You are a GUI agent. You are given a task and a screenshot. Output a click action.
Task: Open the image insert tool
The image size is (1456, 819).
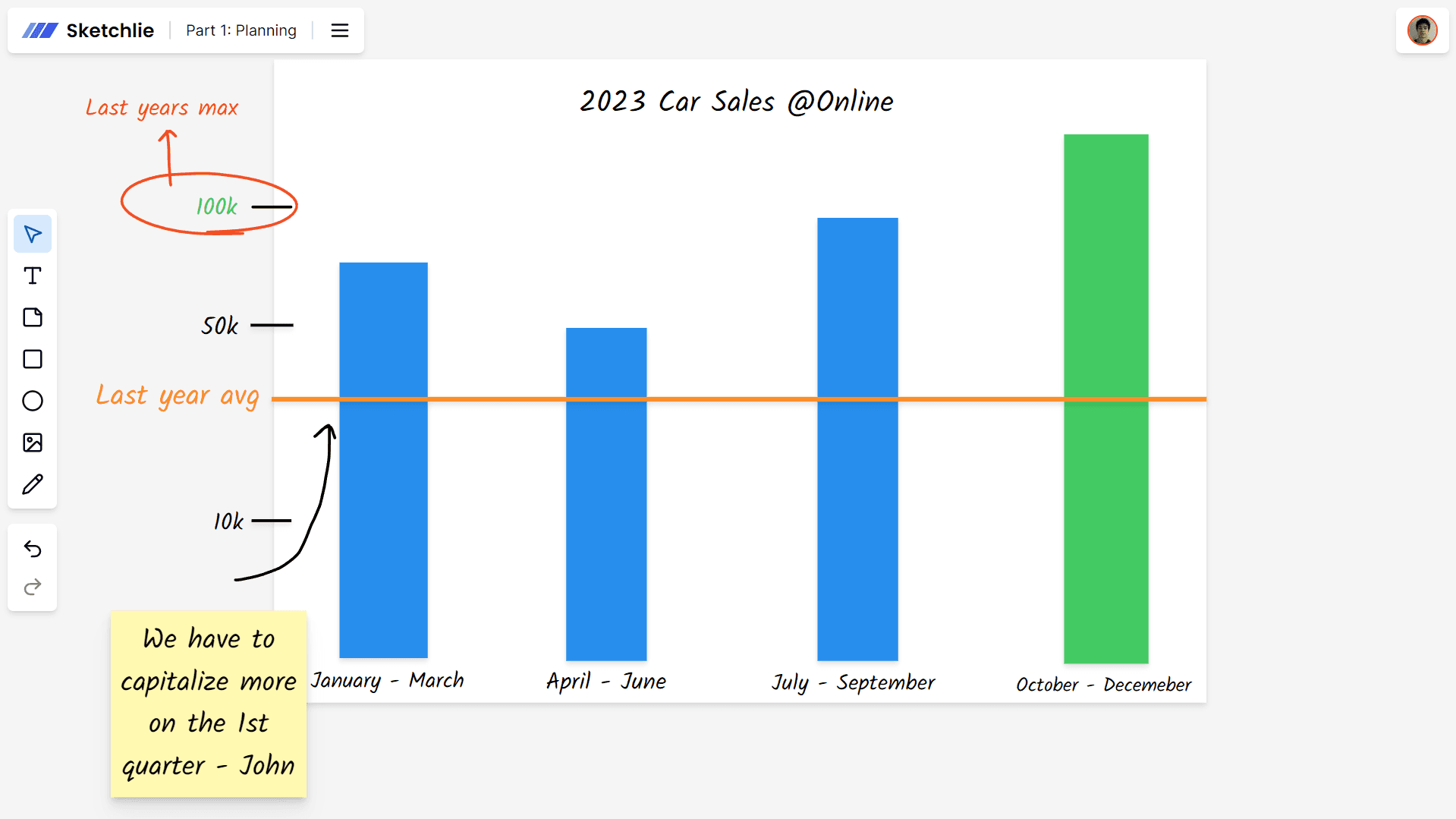33,443
